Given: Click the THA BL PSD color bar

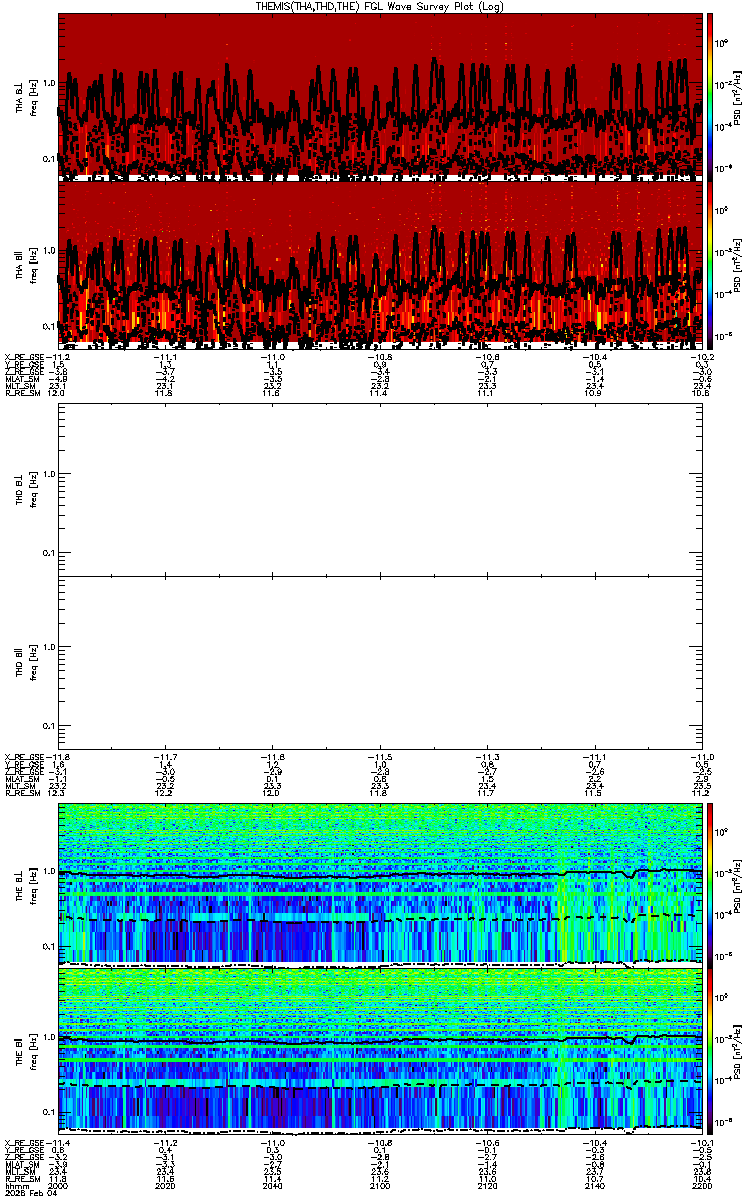Looking at the screenshot, I should (711, 96).
